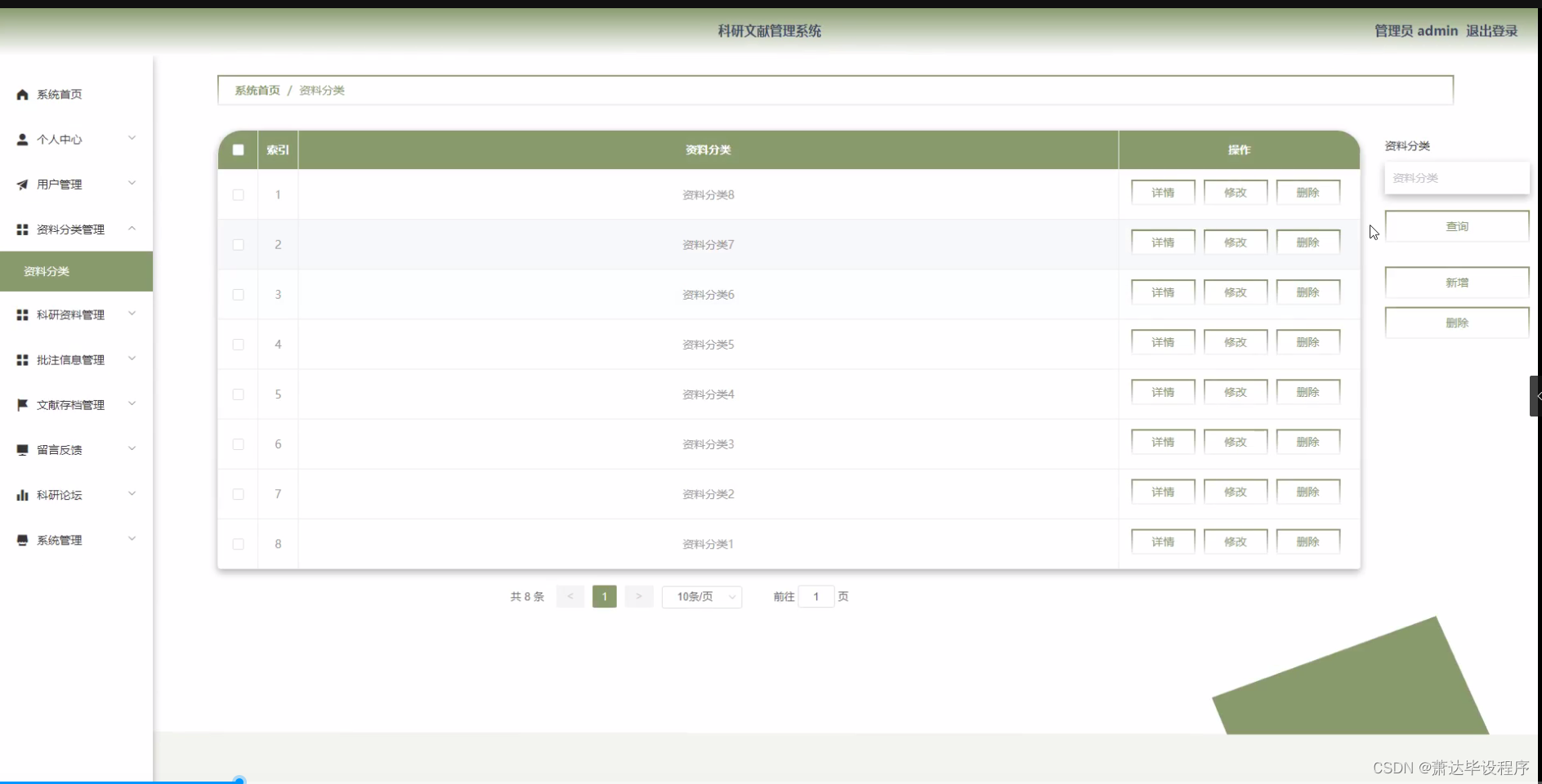Click the flag icon for 文献存档管理
The height and width of the screenshot is (784, 1542).
tap(22, 404)
